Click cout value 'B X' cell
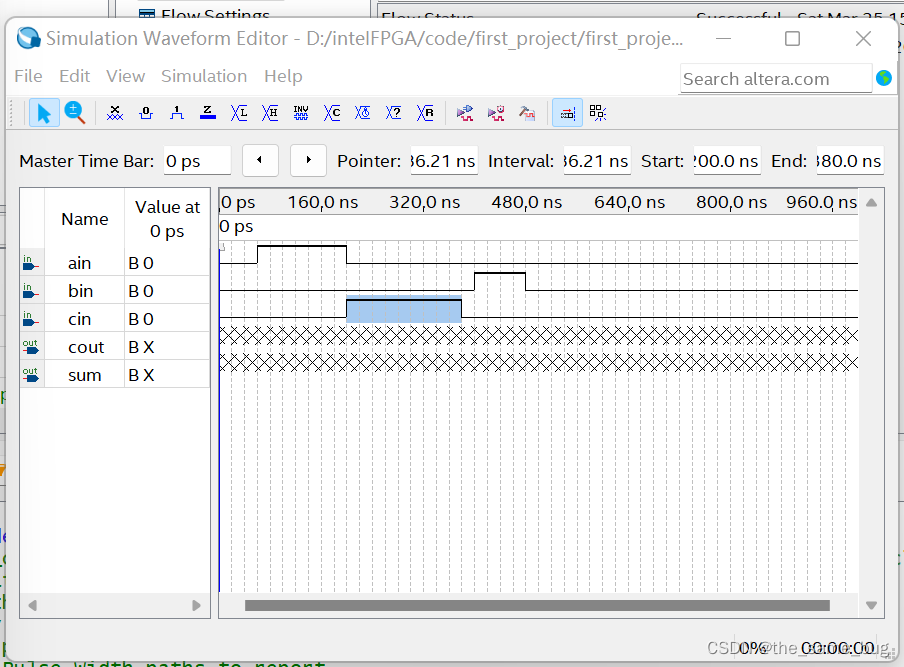 (167, 347)
